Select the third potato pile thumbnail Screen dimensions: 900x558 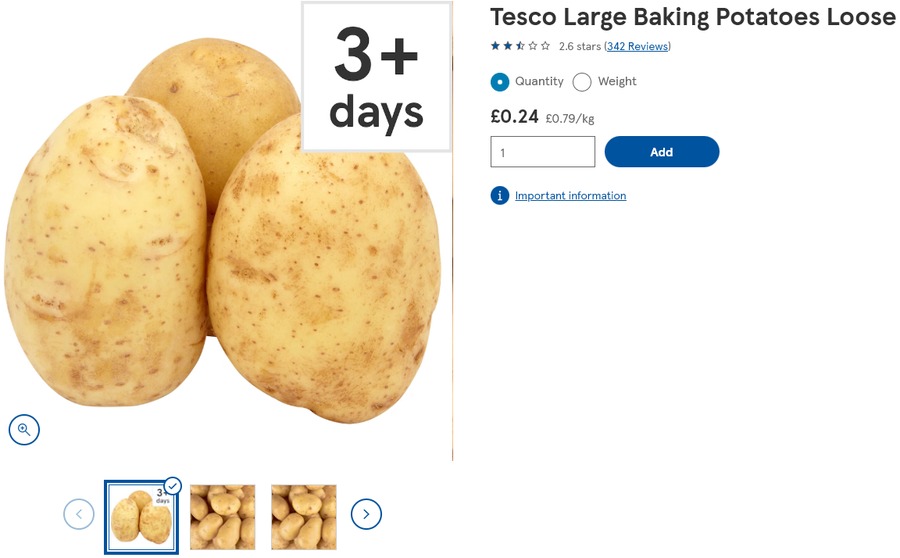pos(303,516)
